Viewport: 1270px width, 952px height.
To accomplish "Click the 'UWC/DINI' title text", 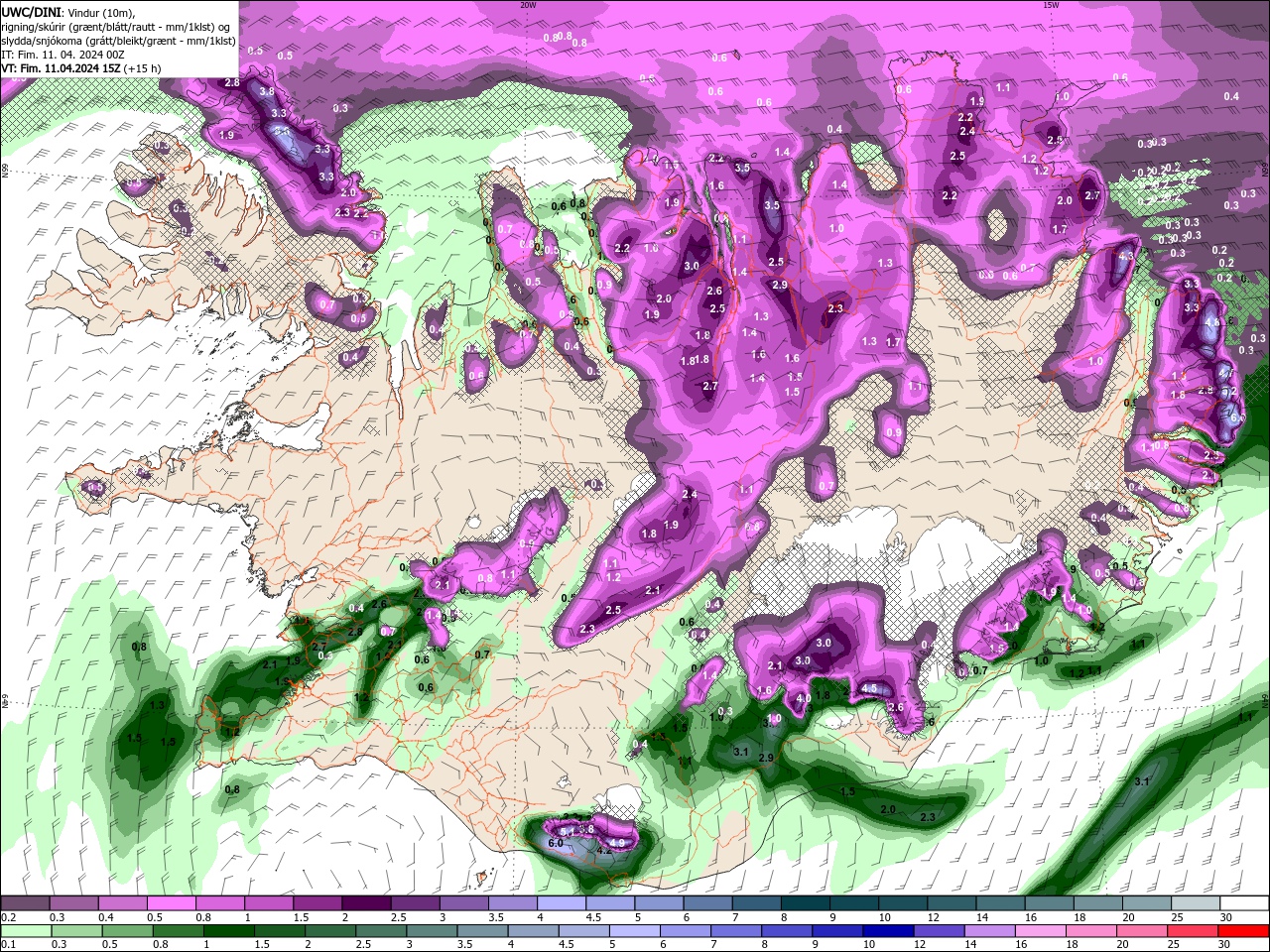I will [x=30, y=11].
